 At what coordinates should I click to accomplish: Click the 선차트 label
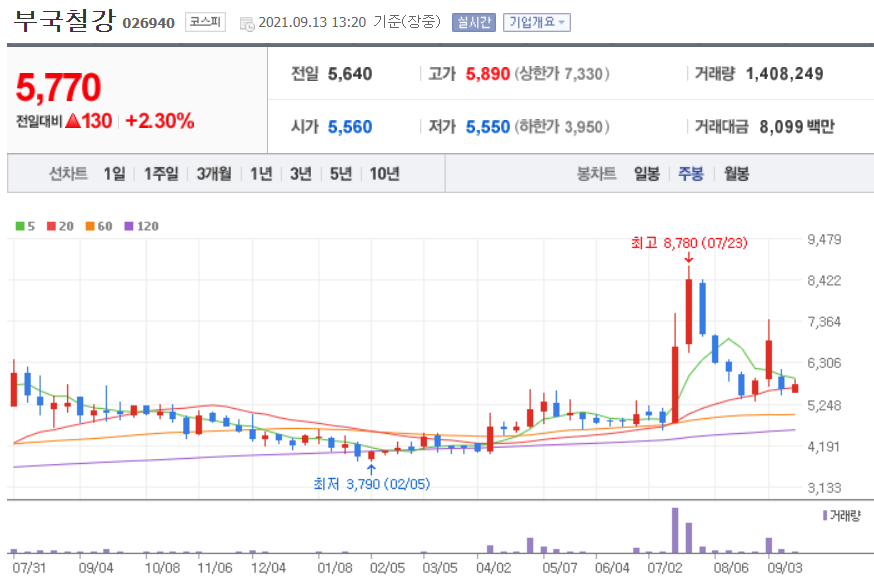[x=68, y=174]
